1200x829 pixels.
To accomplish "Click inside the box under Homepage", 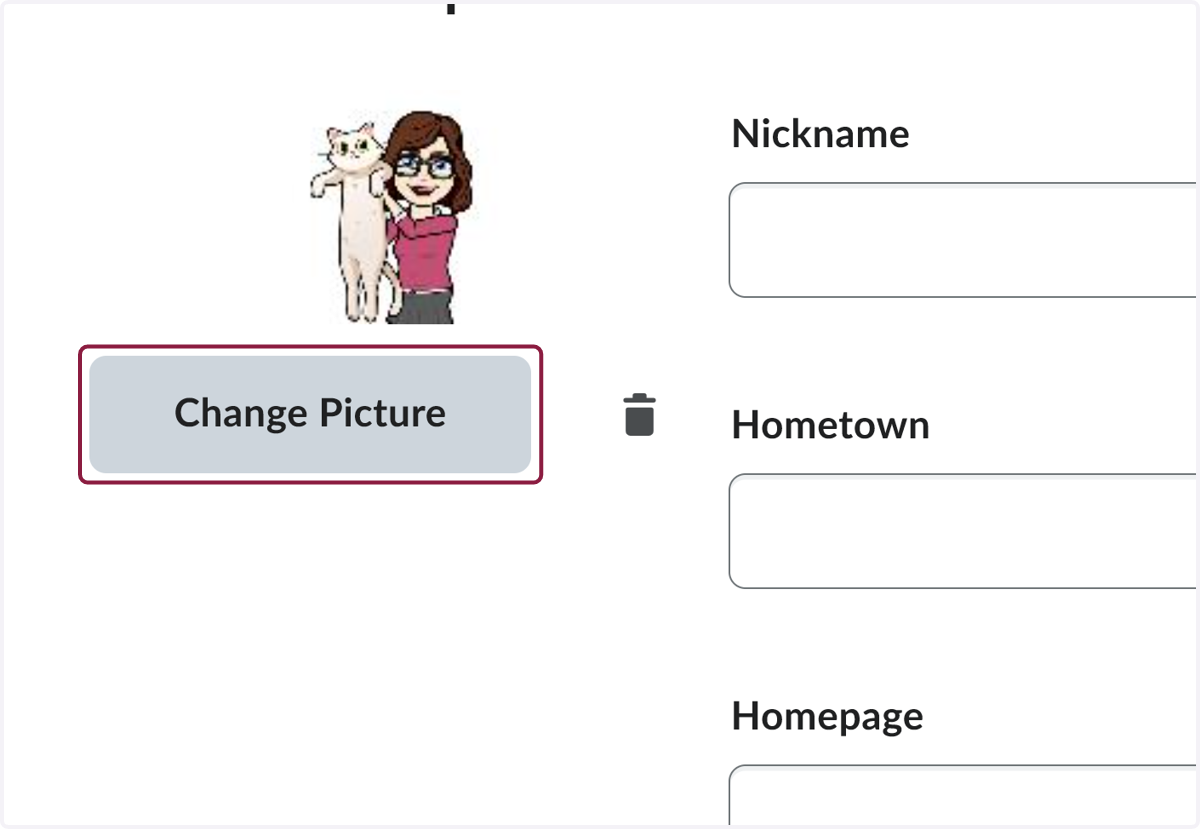I will click(964, 796).
